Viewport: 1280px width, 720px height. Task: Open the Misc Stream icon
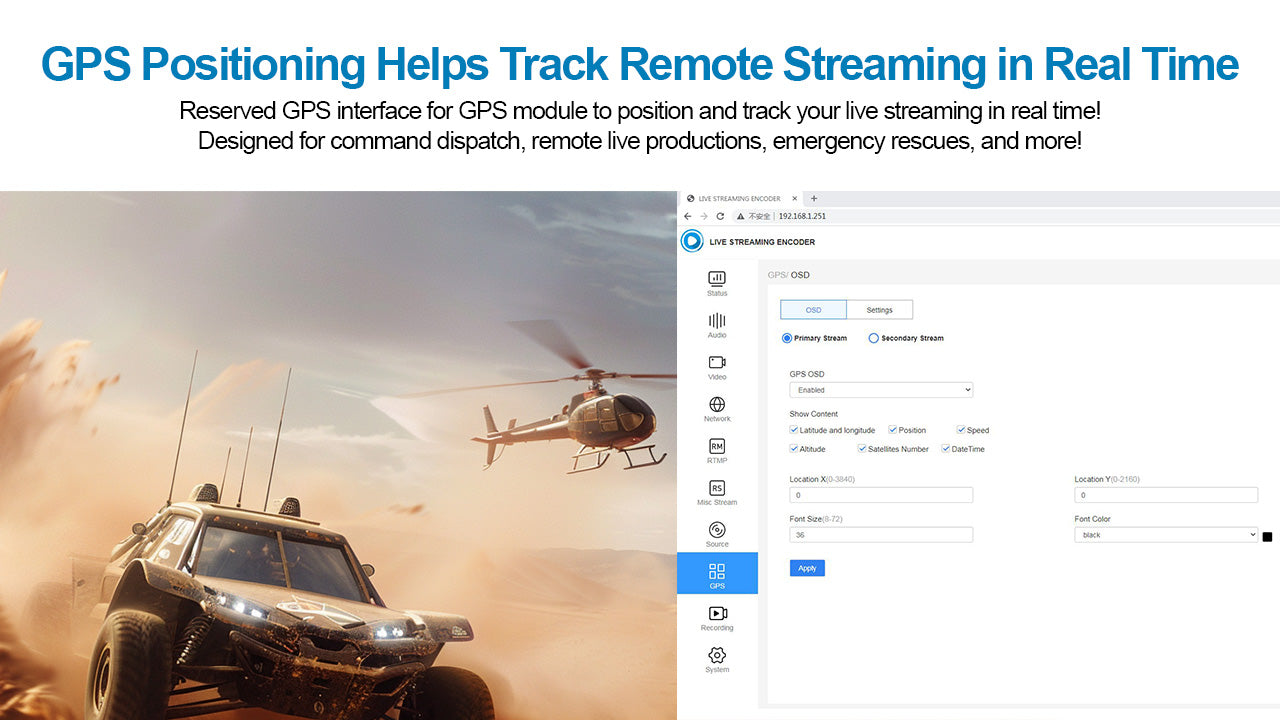(x=717, y=489)
